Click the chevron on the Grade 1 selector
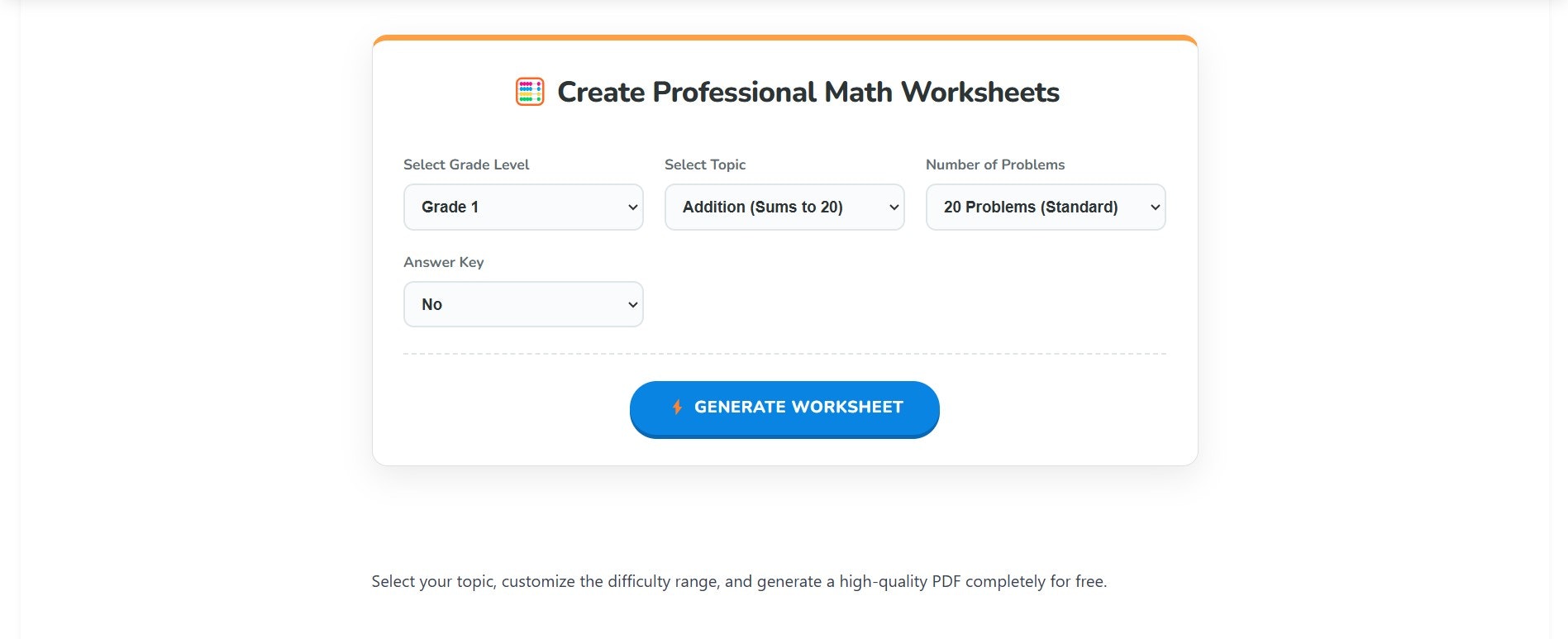 tap(631, 207)
